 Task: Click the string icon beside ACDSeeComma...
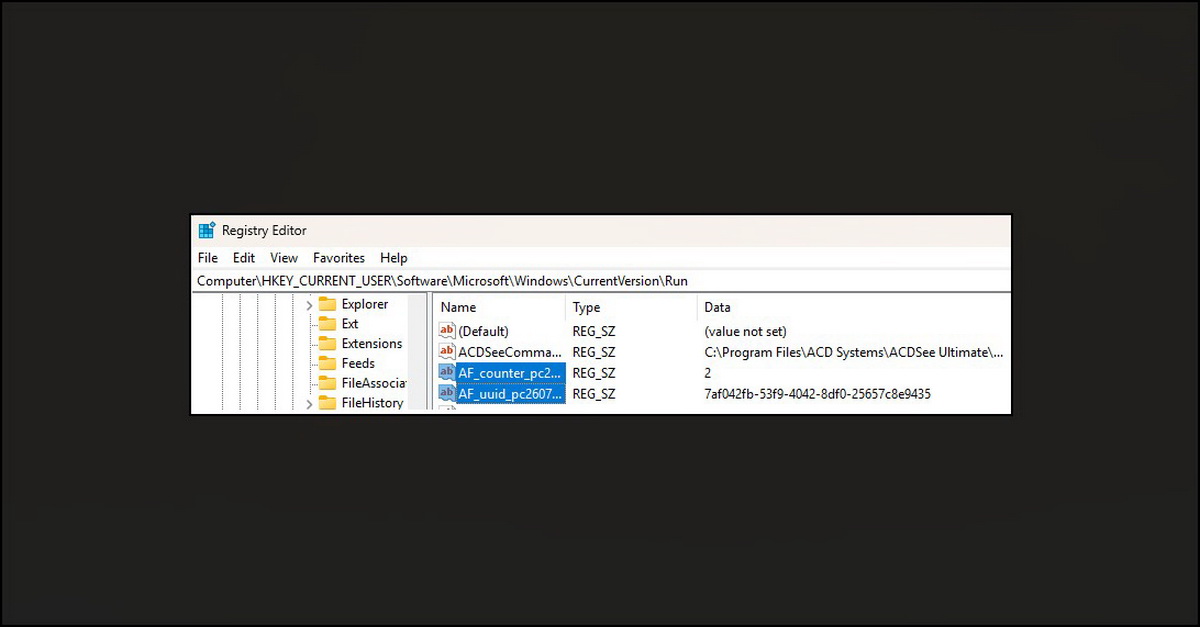447,352
